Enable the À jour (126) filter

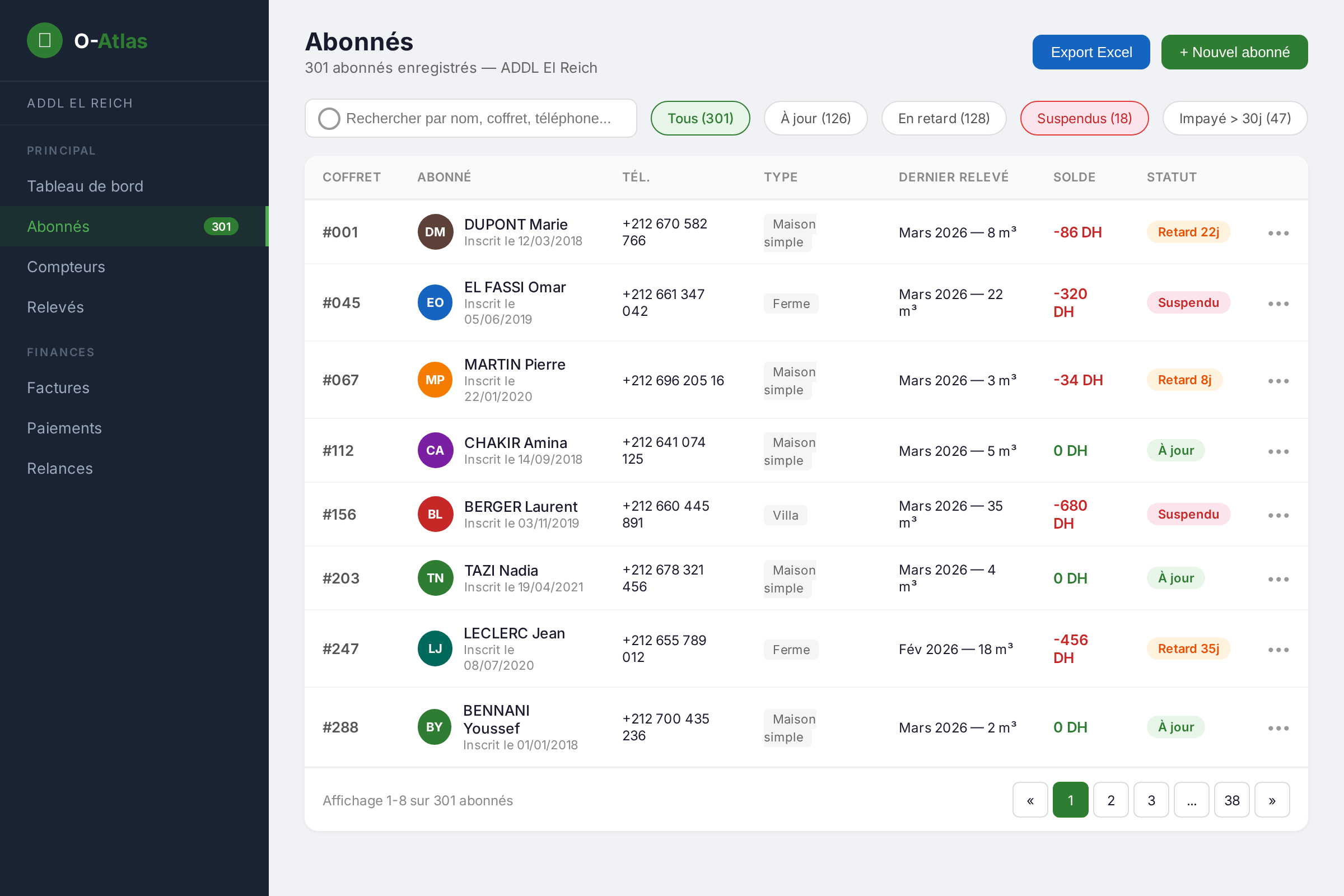click(815, 118)
